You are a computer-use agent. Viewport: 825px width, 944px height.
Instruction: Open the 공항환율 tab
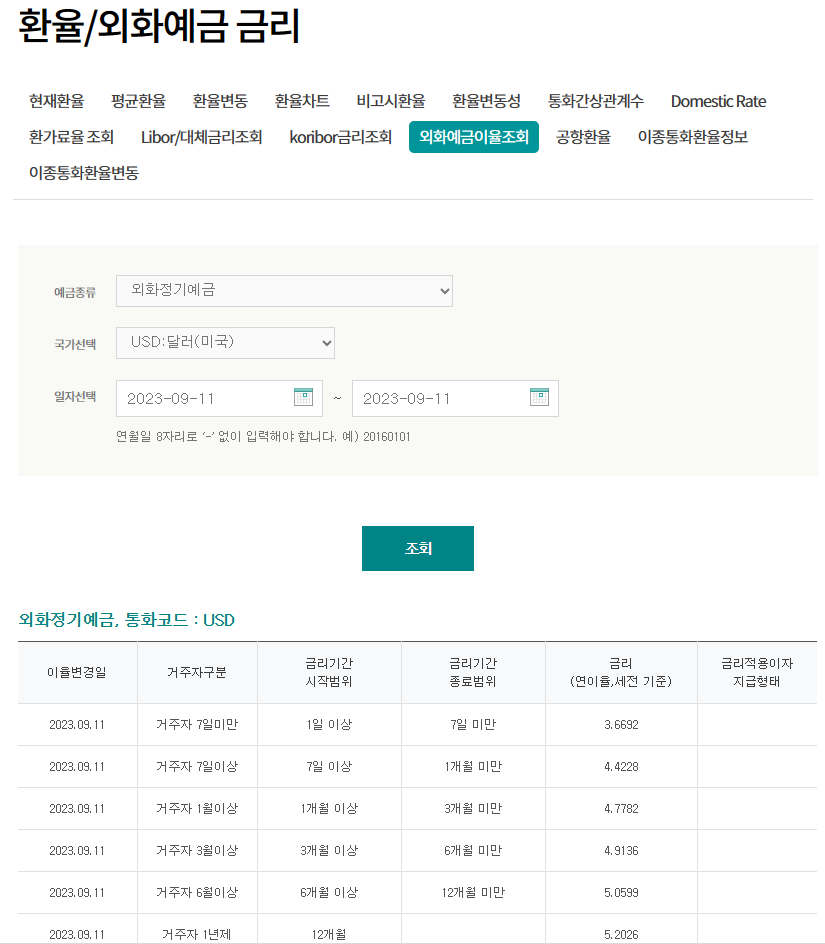click(584, 137)
